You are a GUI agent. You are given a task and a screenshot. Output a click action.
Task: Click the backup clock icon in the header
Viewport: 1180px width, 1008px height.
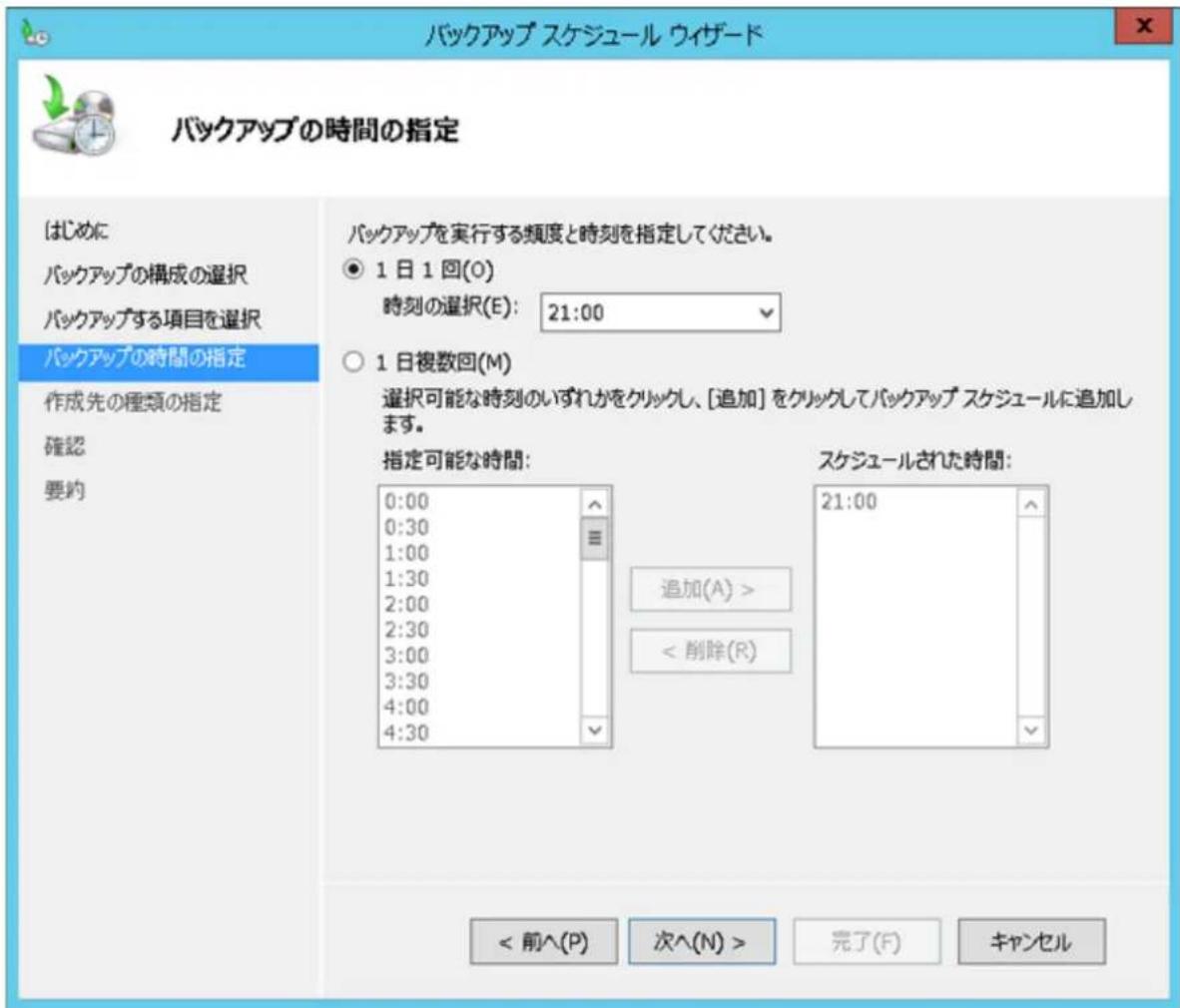[x=75, y=115]
